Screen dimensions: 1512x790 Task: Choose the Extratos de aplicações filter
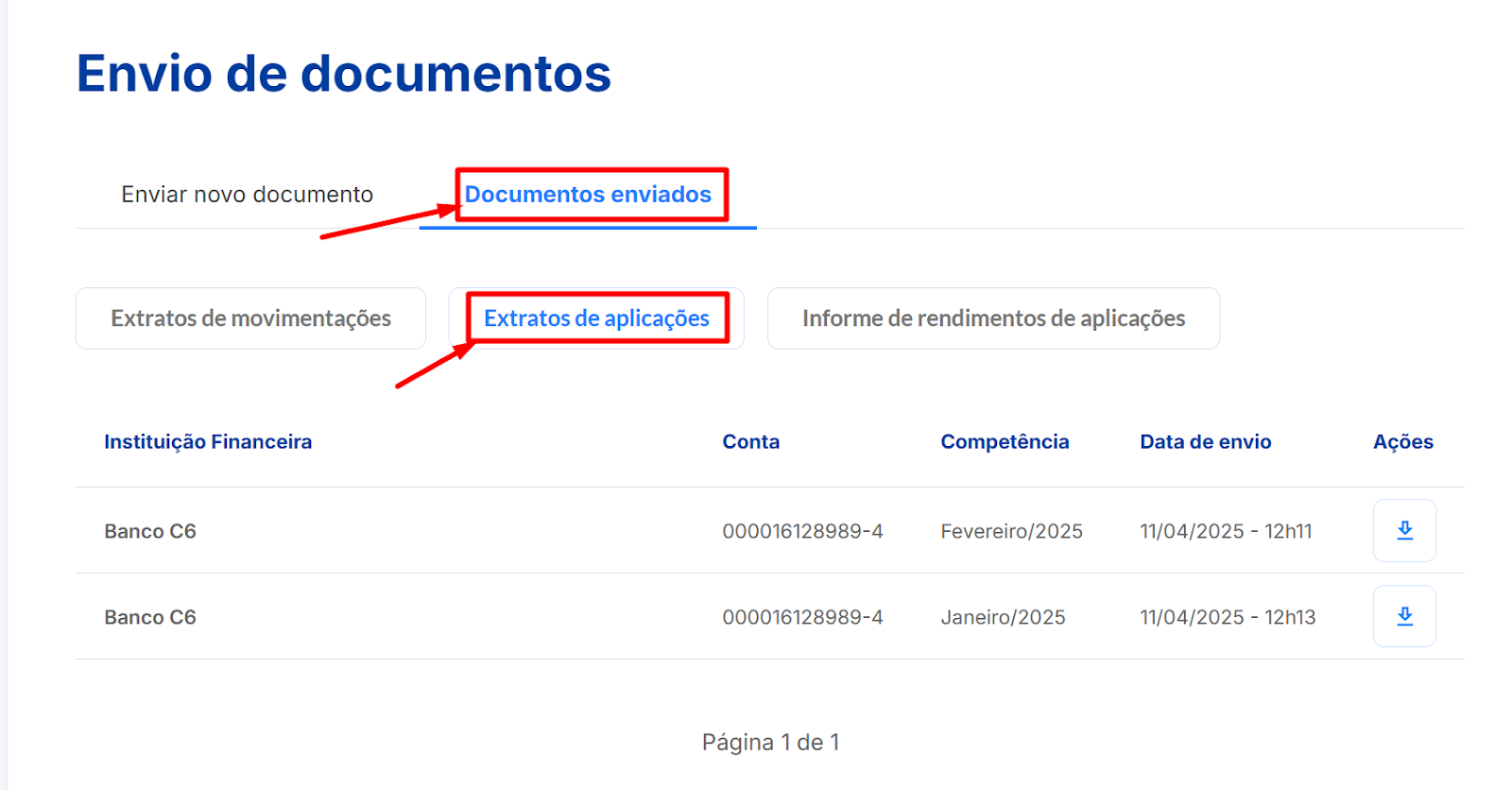click(x=596, y=318)
